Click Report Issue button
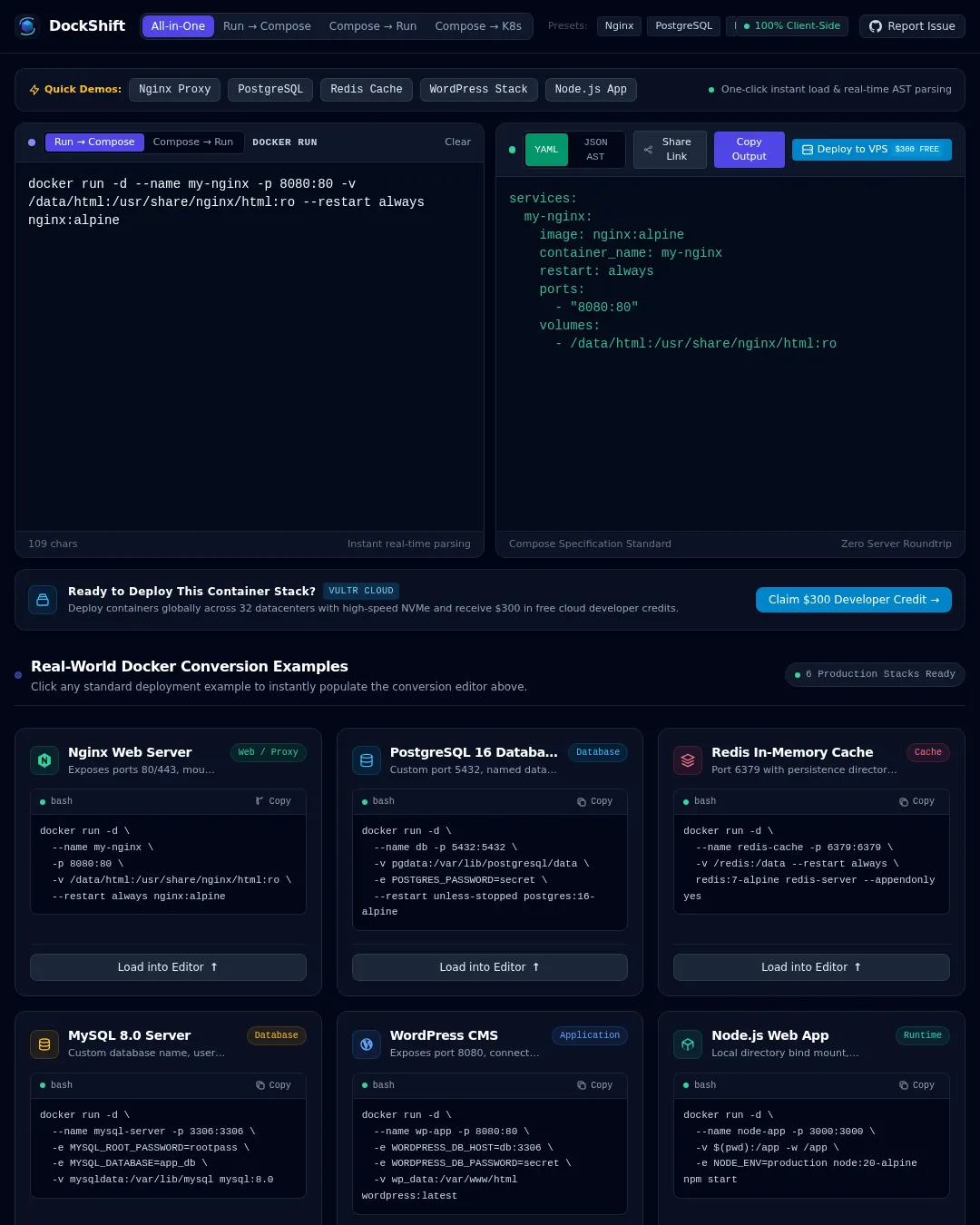The height and width of the screenshot is (1225, 980). click(912, 26)
